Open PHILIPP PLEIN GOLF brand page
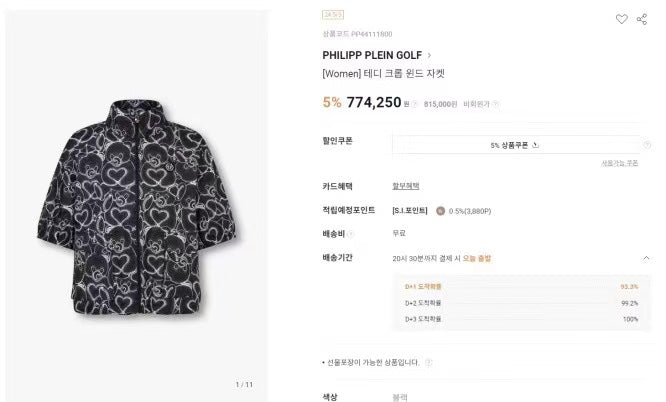Screen dimensions: 666x402 click(372, 55)
